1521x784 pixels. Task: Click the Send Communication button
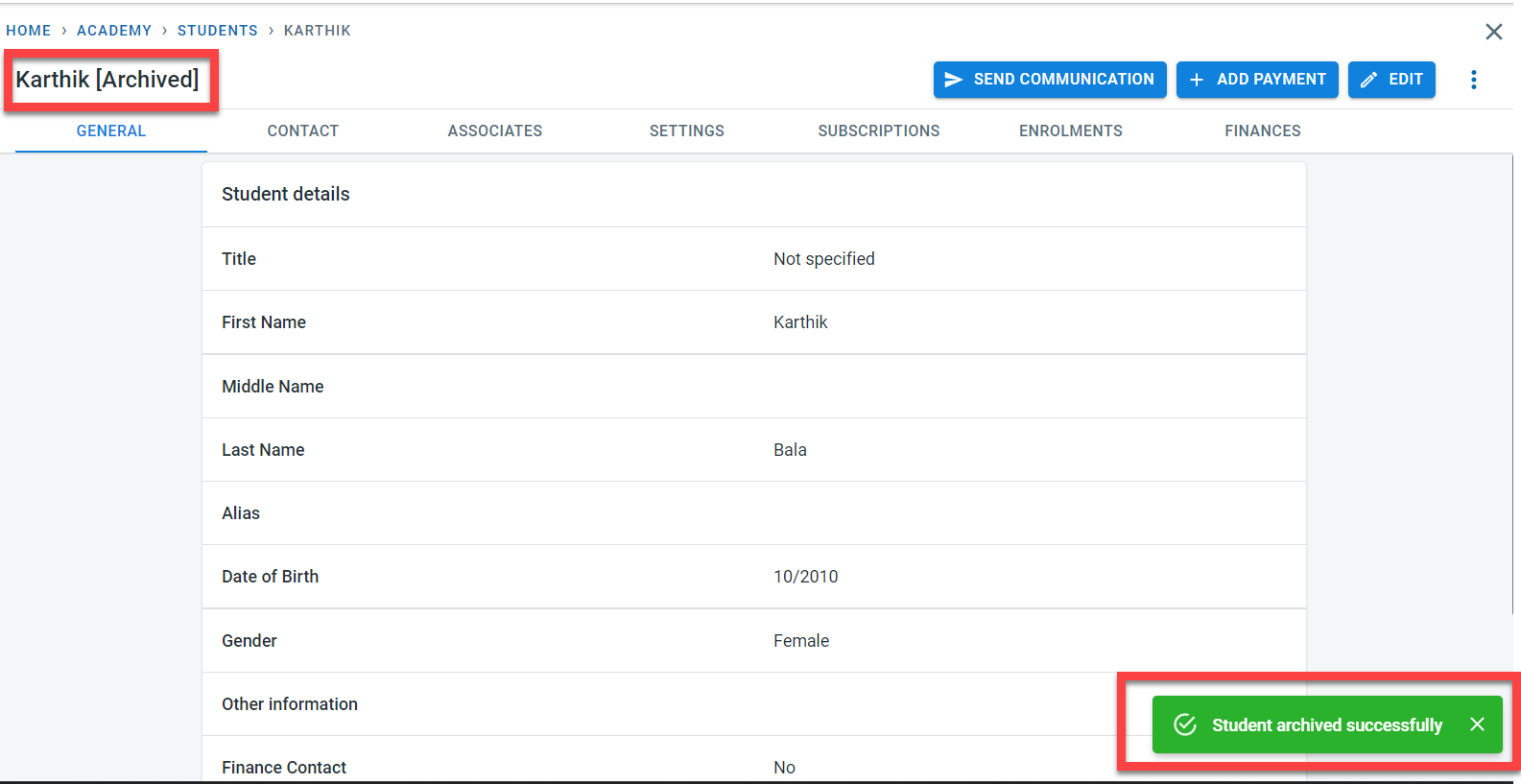pyautogui.click(x=1049, y=80)
